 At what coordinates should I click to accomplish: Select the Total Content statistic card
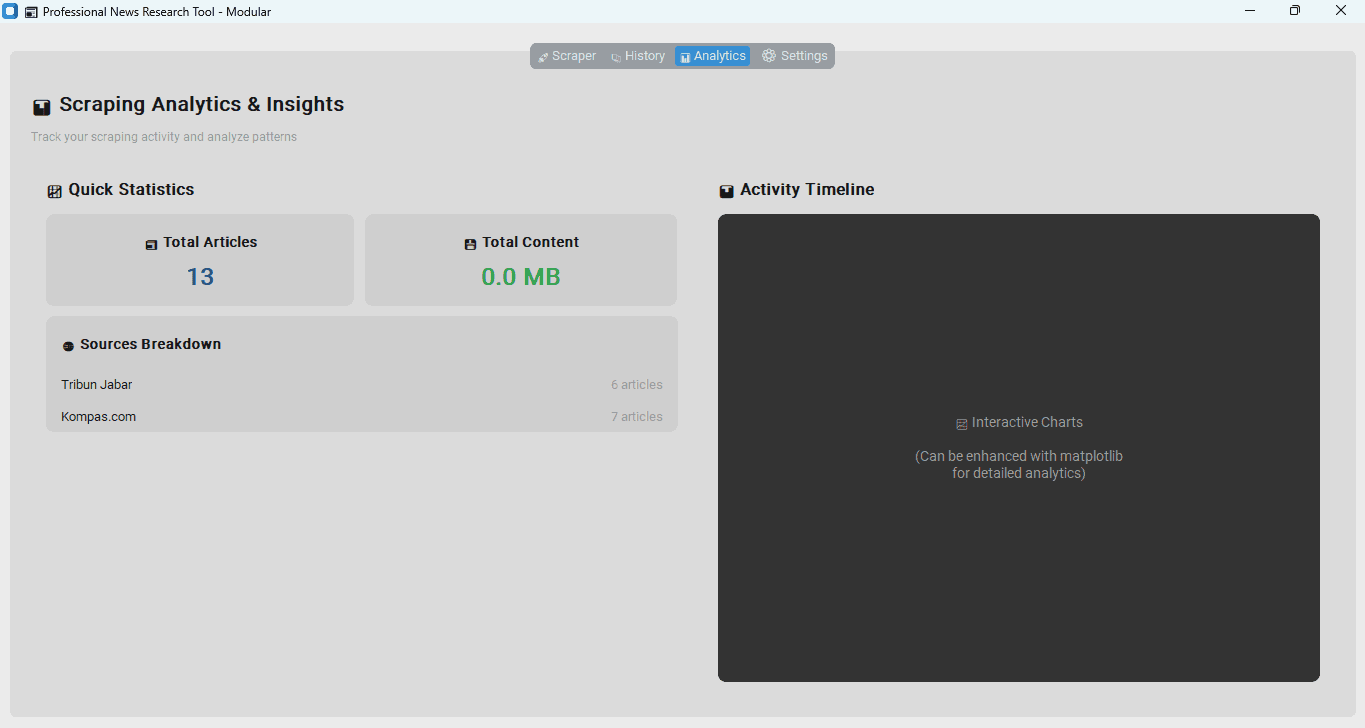(x=520, y=259)
